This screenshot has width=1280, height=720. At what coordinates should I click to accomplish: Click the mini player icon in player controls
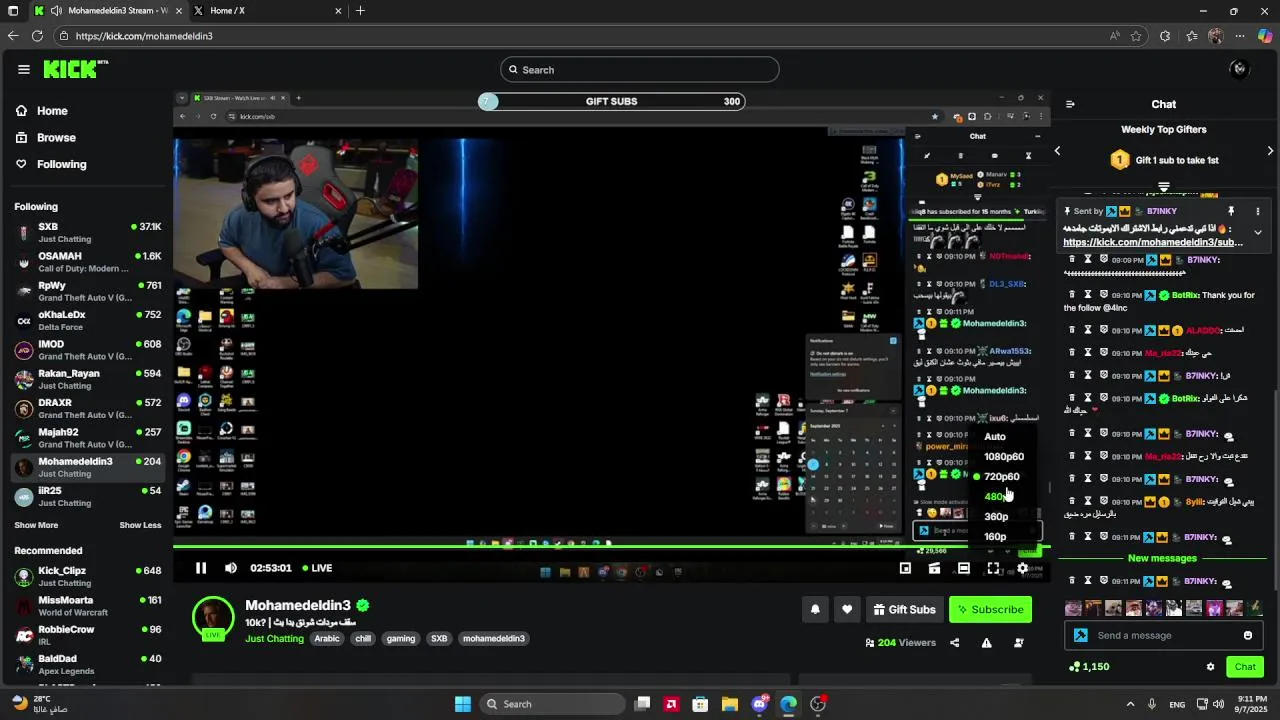tap(905, 568)
